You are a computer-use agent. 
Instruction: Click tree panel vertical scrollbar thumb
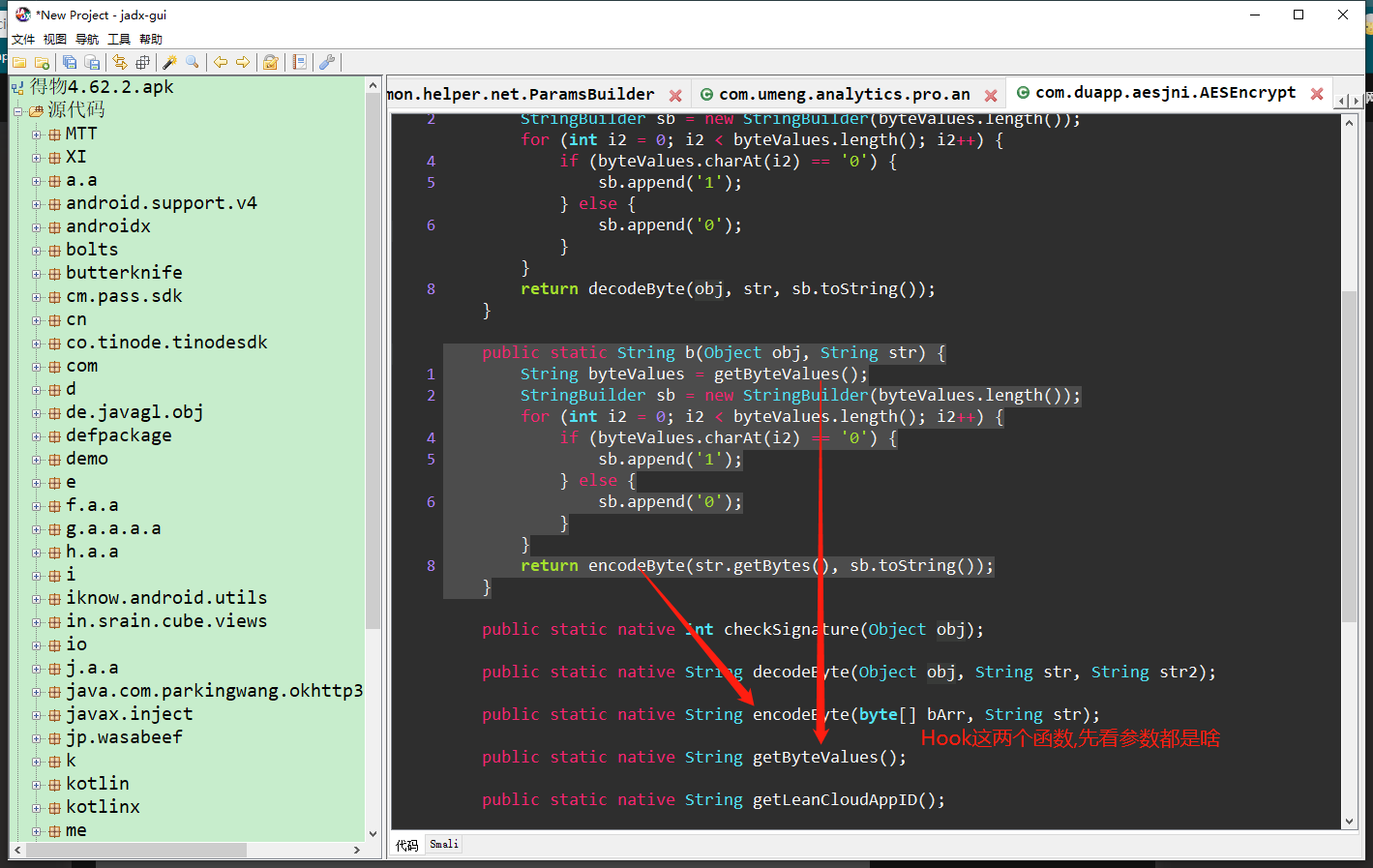click(x=373, y=361)
